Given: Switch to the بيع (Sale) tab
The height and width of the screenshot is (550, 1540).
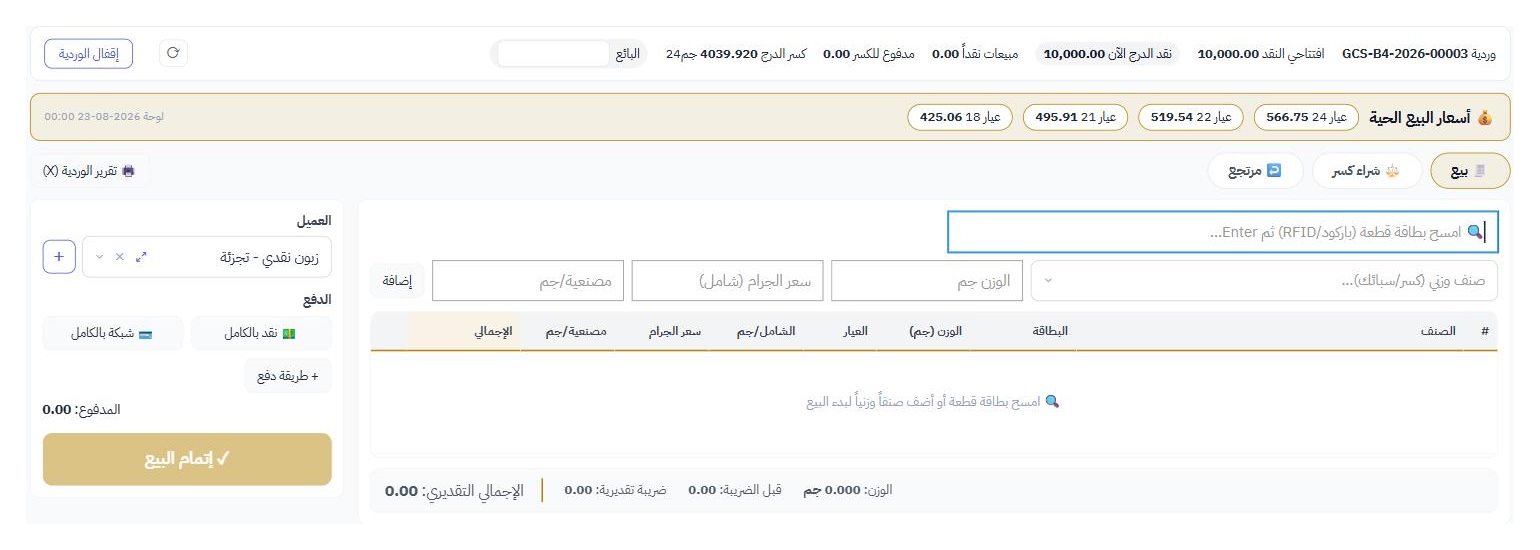Looking at the screenshot, I should pos(1470,171).
